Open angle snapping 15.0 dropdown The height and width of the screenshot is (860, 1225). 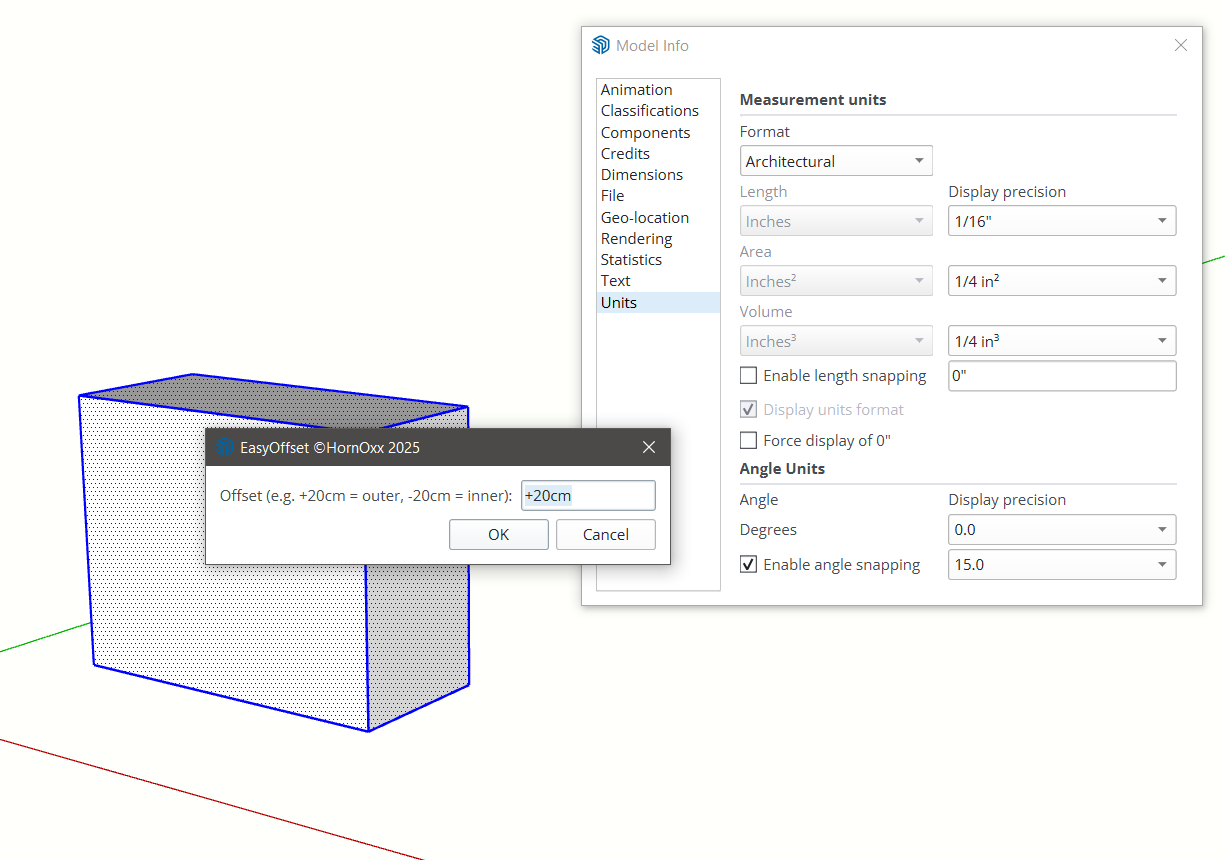(1061, 565)
